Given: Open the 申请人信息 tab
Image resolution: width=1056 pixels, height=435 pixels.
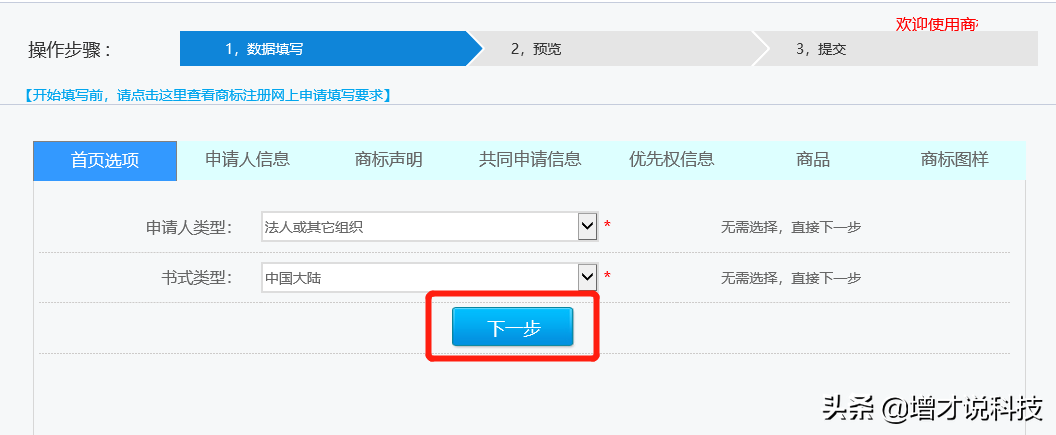Looking at the screenshot, I should [247, 160].
